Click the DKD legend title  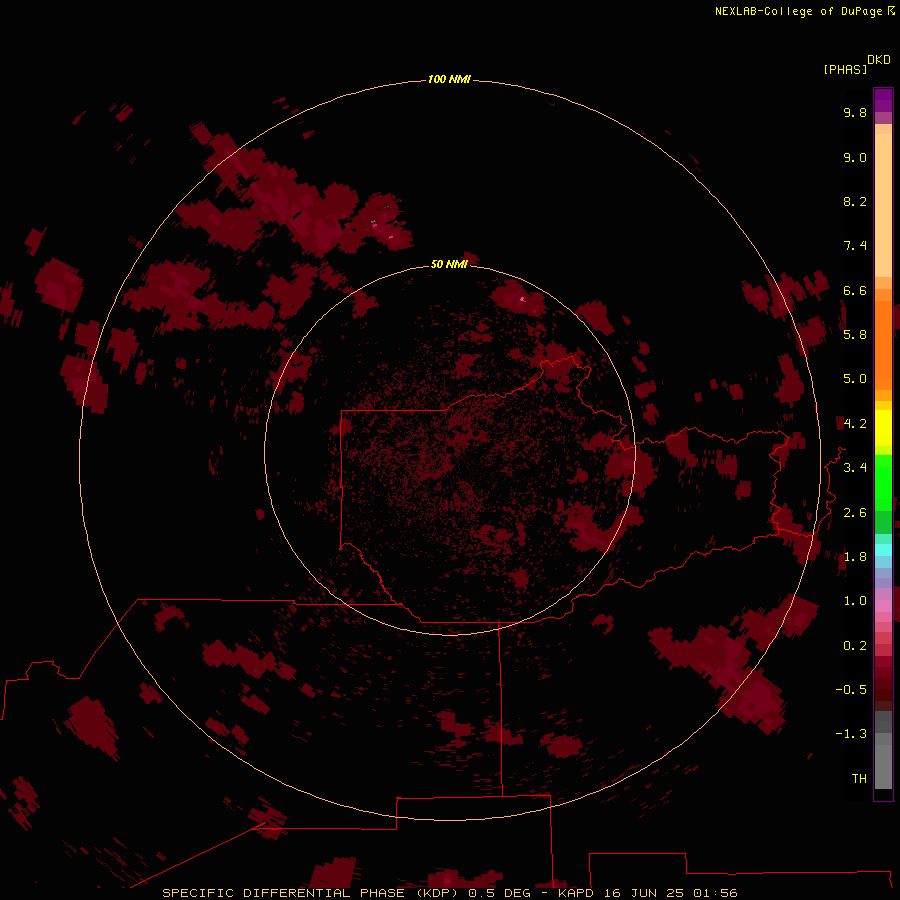tap(879, 60)
